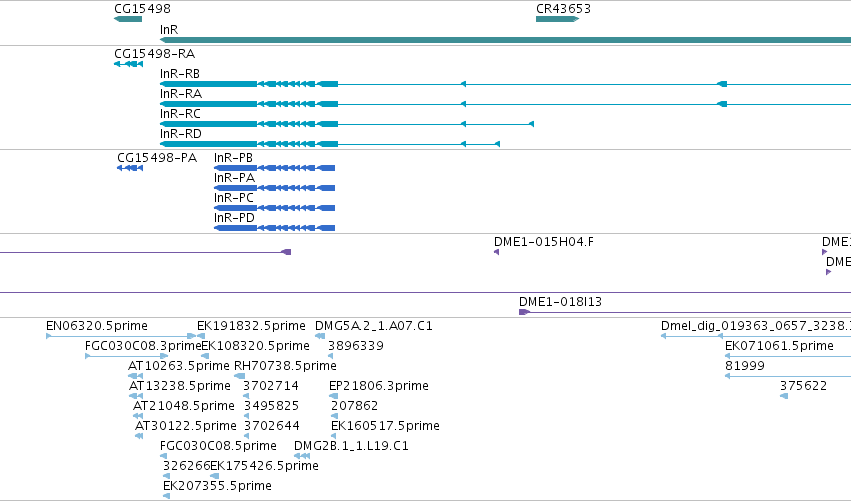Click the DME1-015H04.F purple arrow marker

click(496, 252)
